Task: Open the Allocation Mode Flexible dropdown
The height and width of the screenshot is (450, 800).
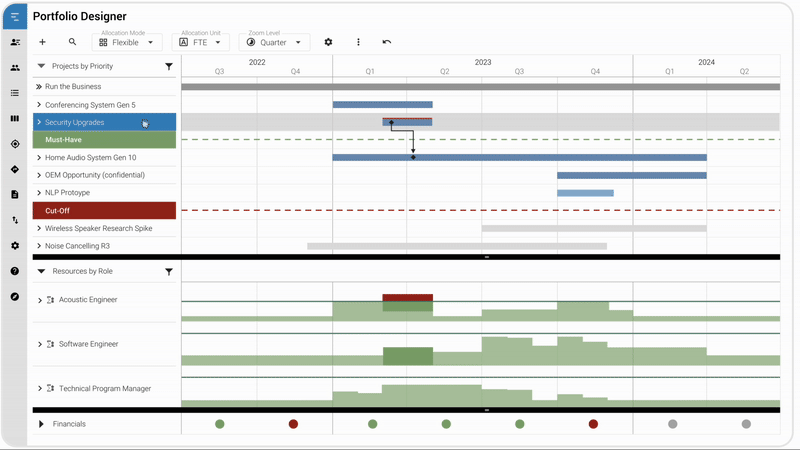Action: pos(126,43)
